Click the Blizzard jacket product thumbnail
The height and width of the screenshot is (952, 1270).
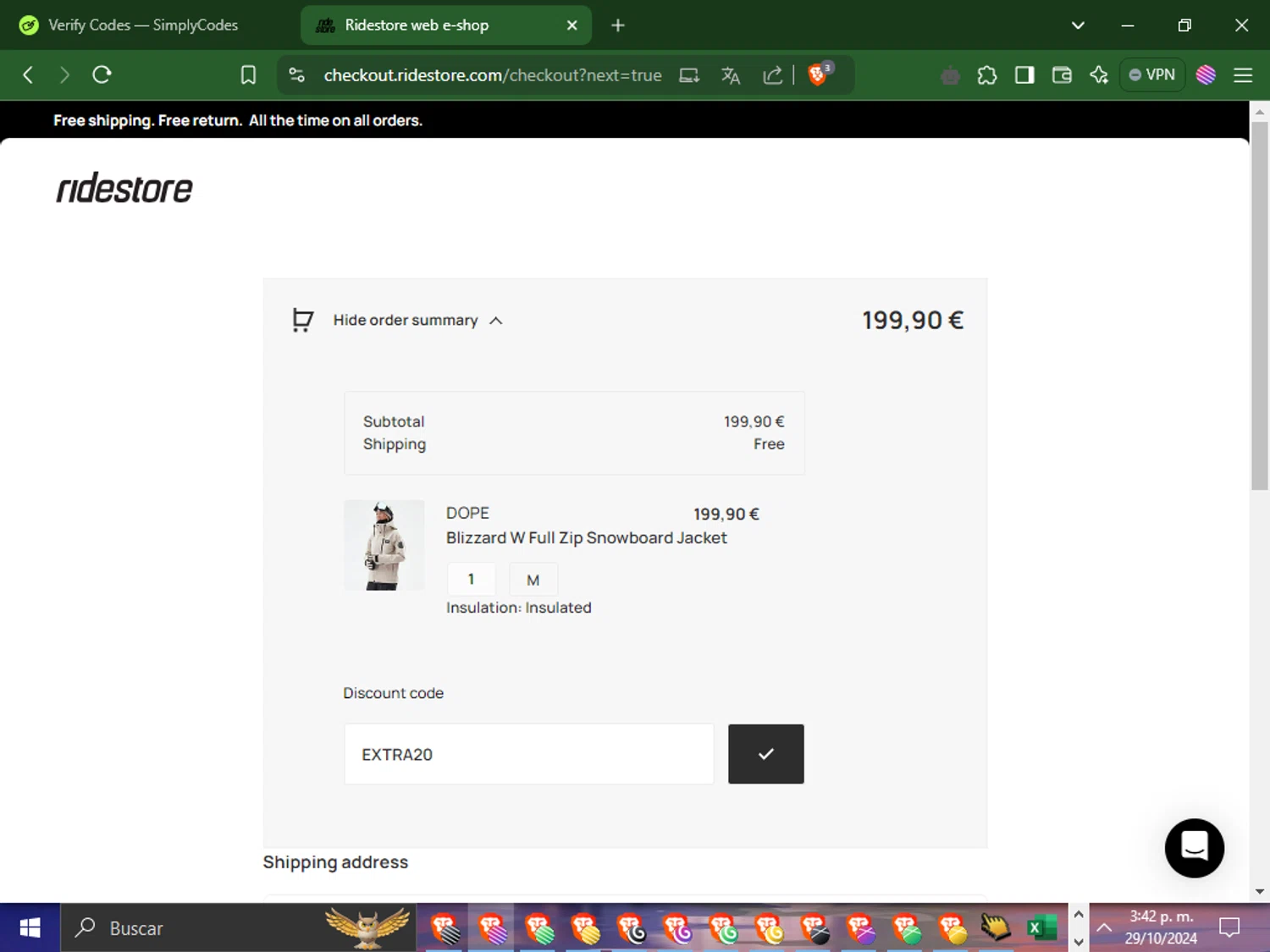click(384, 545)
